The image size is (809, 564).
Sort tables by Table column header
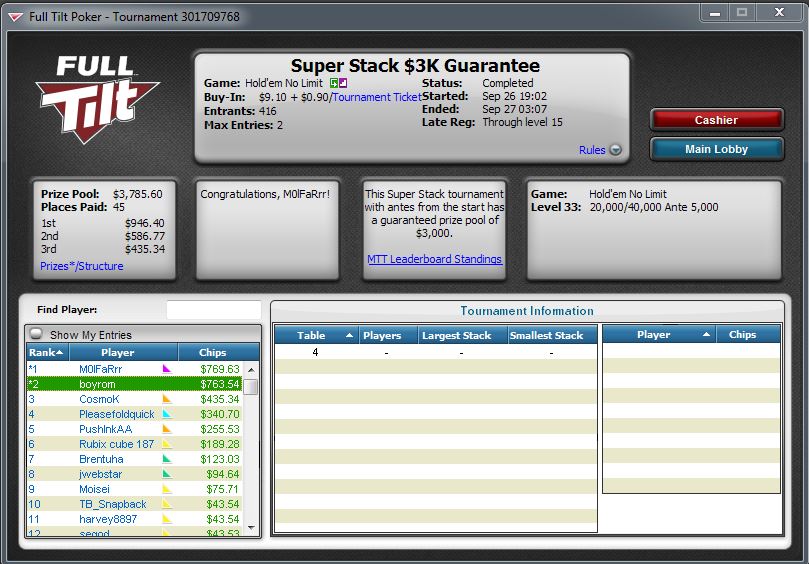[317, 335]
